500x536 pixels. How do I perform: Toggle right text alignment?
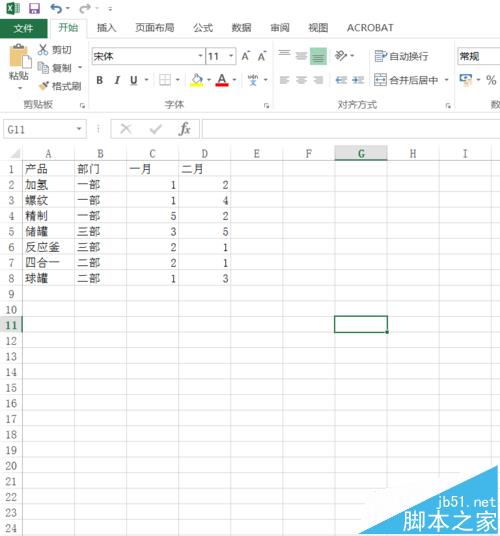[318, 80]
